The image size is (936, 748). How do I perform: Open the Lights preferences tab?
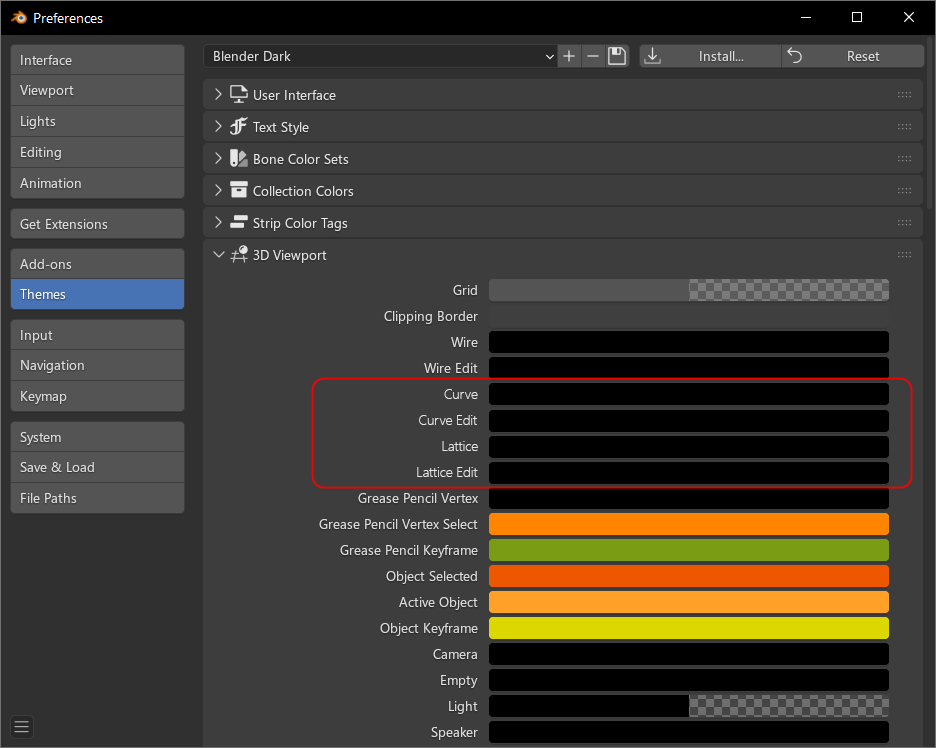(97, 121)
